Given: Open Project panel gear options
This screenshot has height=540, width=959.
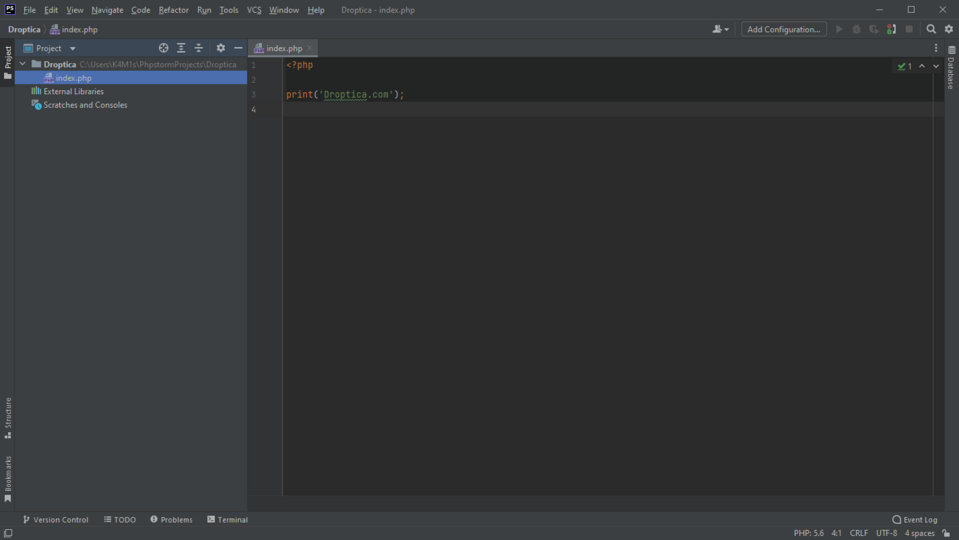Looking at the screenshot, I should pos(220,48).
